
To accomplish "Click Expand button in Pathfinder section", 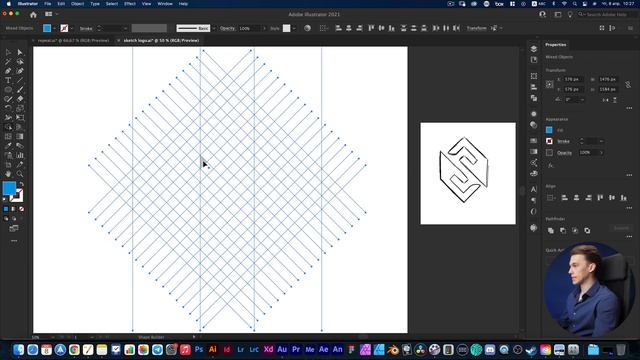I will (621, 228).
